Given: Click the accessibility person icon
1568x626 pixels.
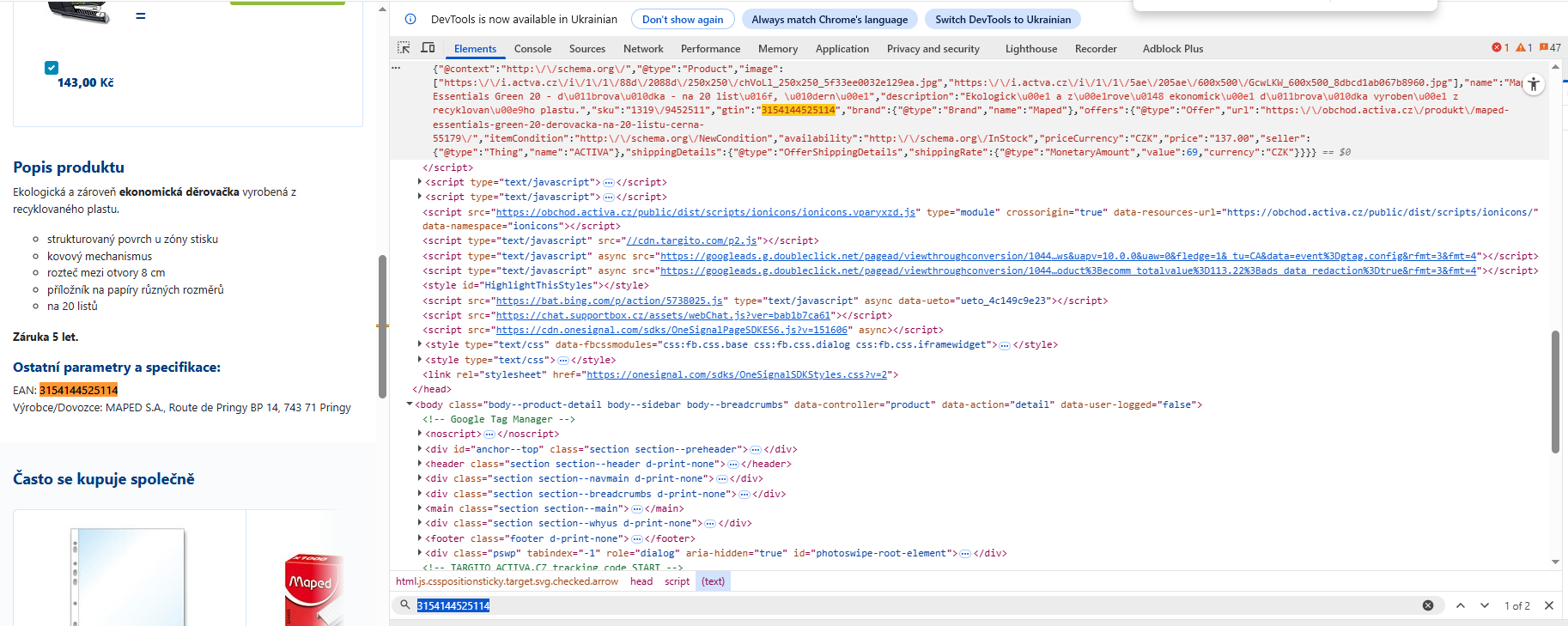Looking at the screenshot, I should tap(1534, 84).
